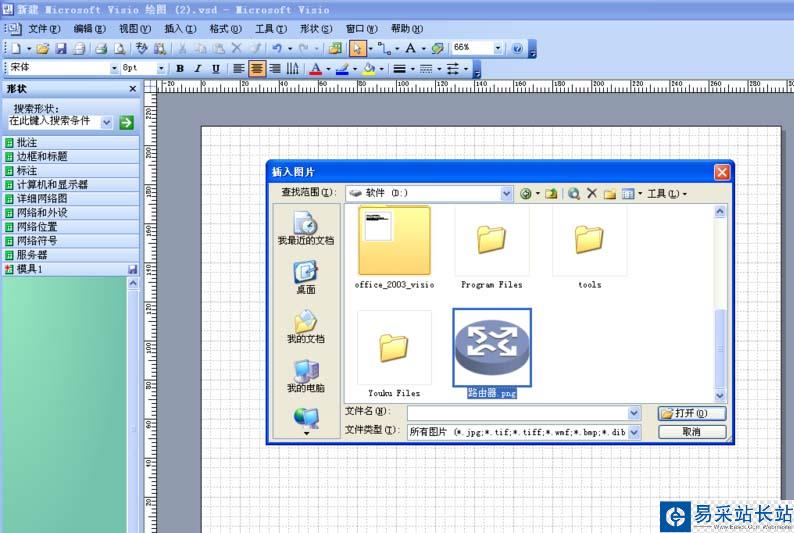Click the save icon on 模具1 stencil
Viewport: 794px width, 533px height.
click(x=132, y=269)
